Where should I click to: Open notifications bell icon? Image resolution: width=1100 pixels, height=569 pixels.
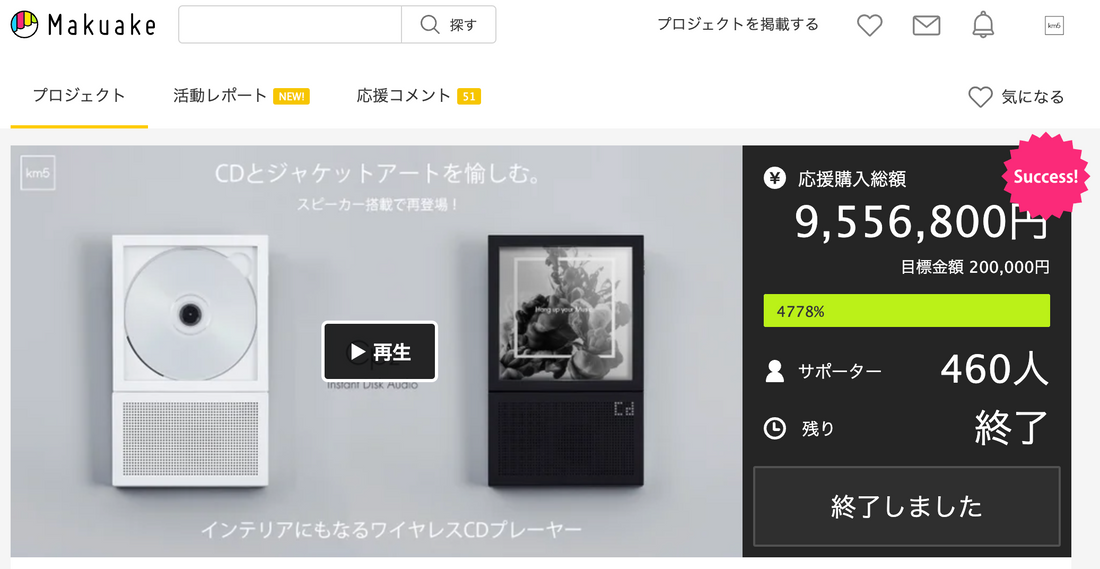coord(983,25)
